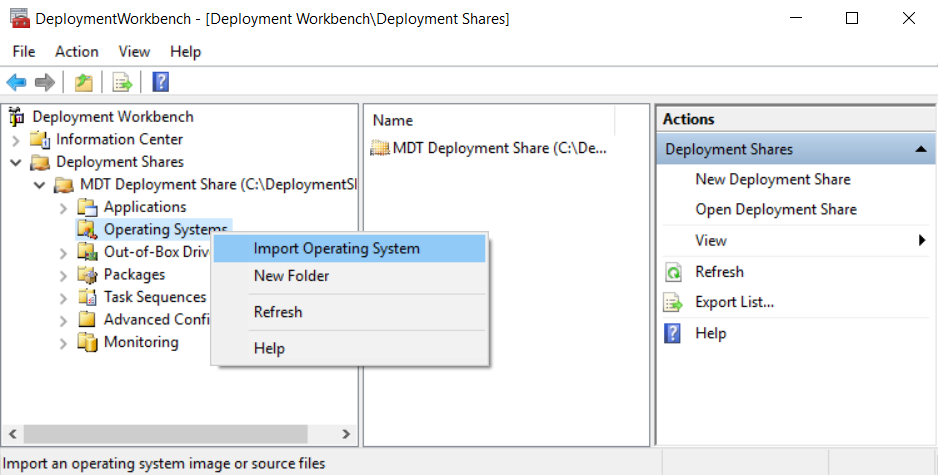Click the Task Sequences node icon
Viewport: 938px width, 475px height.
(87, 297)
